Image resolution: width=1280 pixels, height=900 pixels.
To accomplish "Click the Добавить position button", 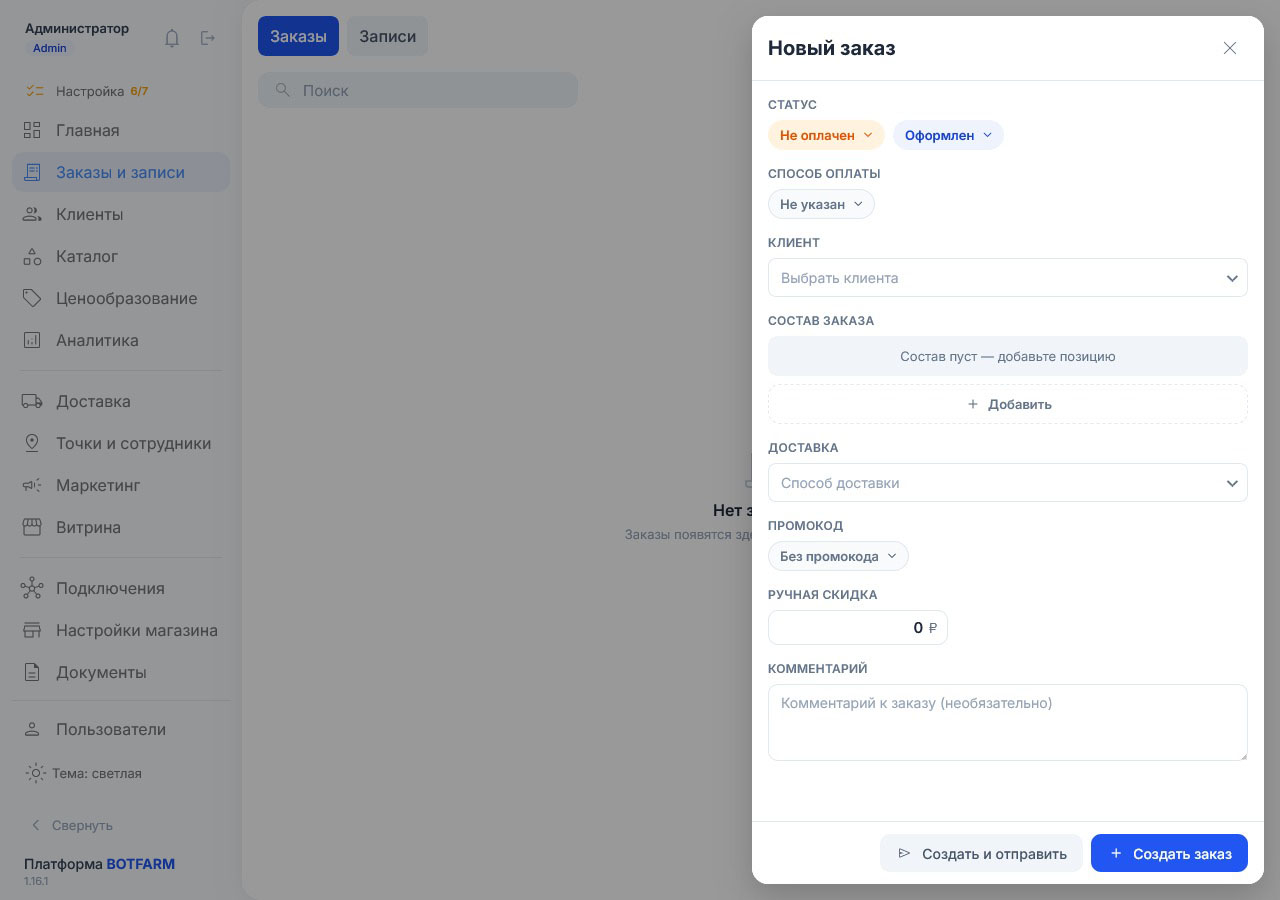I will coord(1008,404).
